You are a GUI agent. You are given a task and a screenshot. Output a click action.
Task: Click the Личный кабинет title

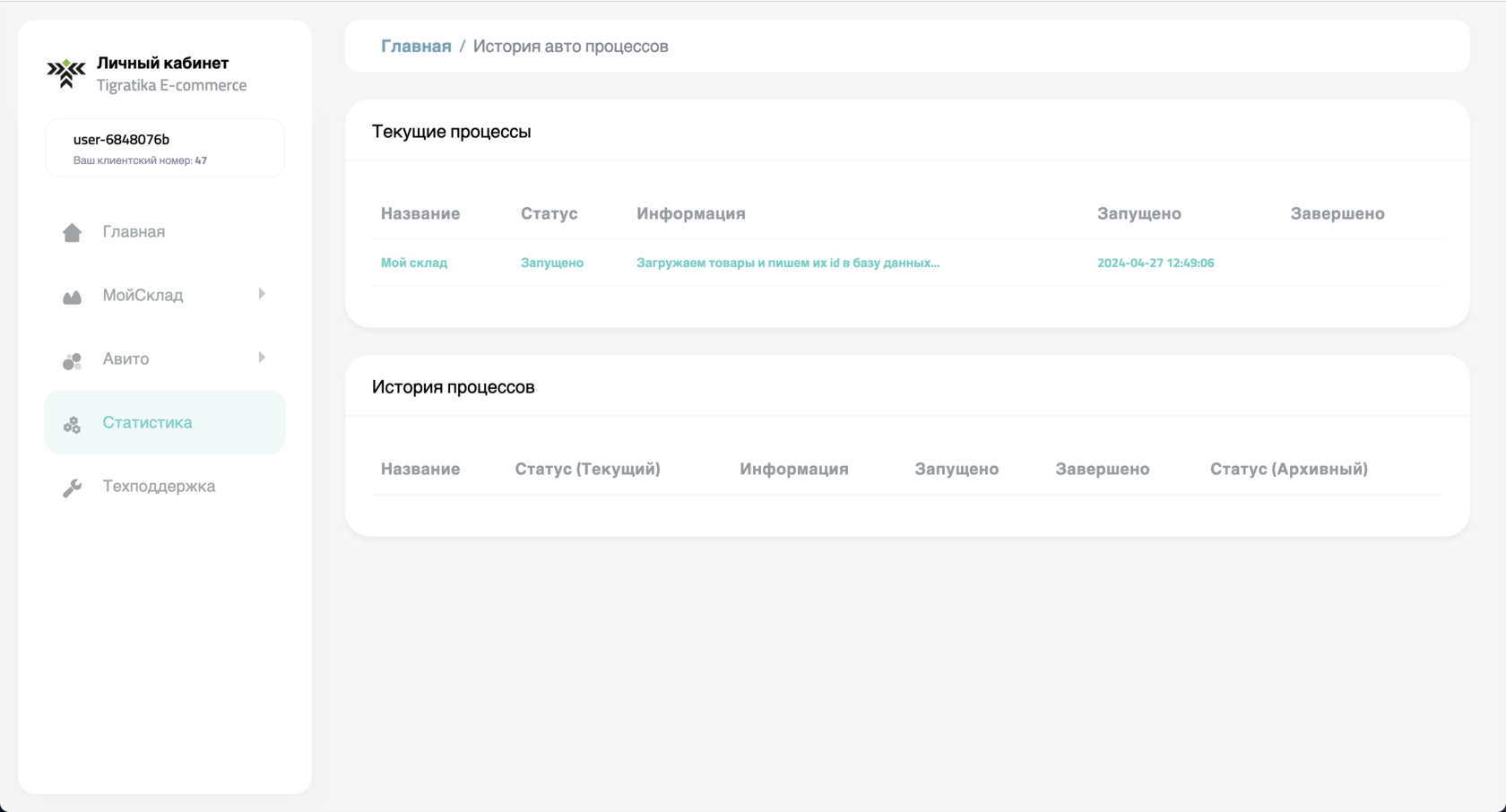(x=162, y=63)
